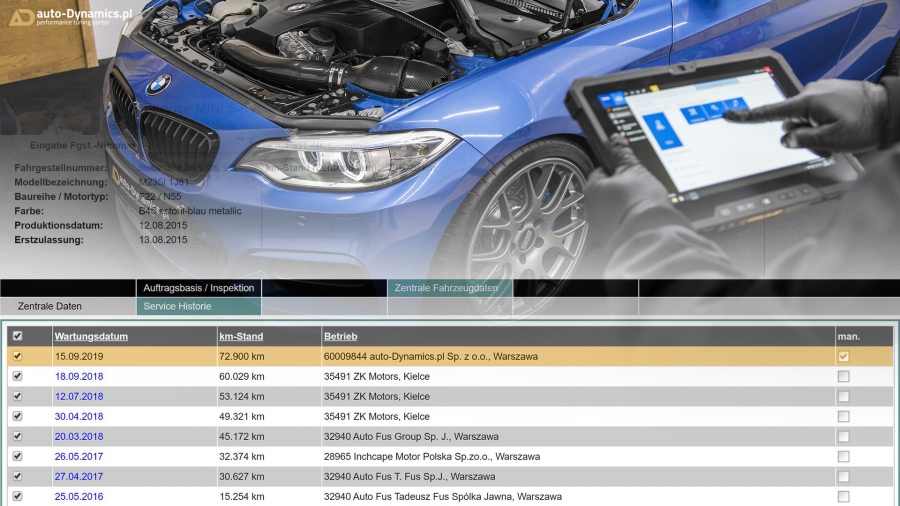Select the Service Historie tab
Screen dimensions: 900x506
coord(177,306)
